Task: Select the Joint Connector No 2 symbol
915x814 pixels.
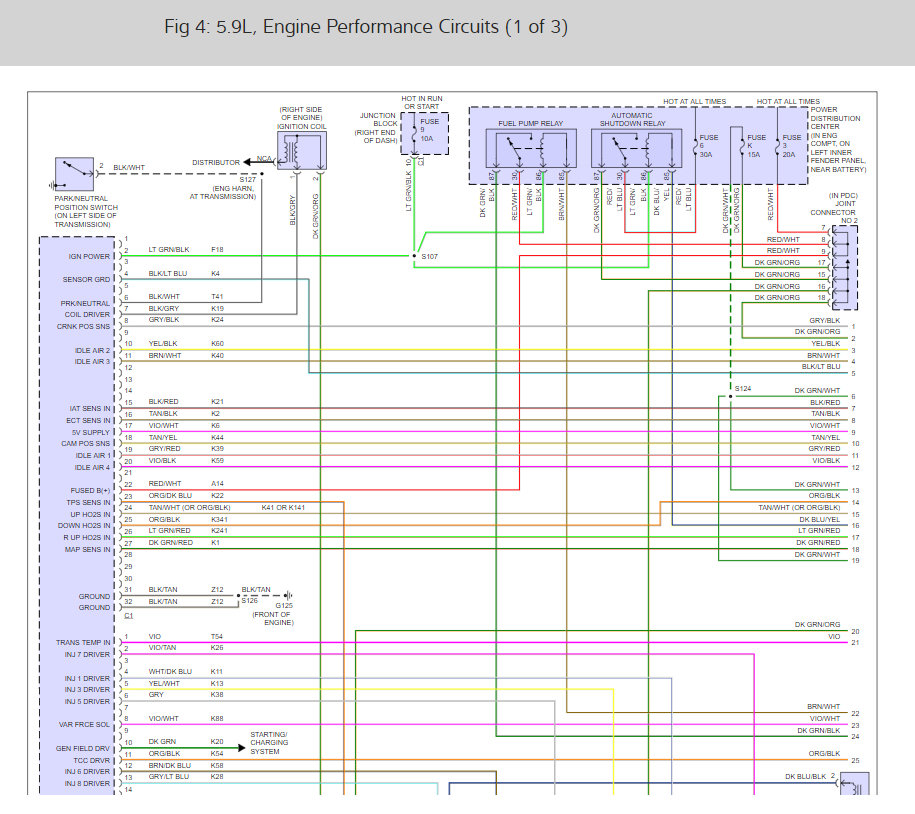Action: tap(844, 268)
